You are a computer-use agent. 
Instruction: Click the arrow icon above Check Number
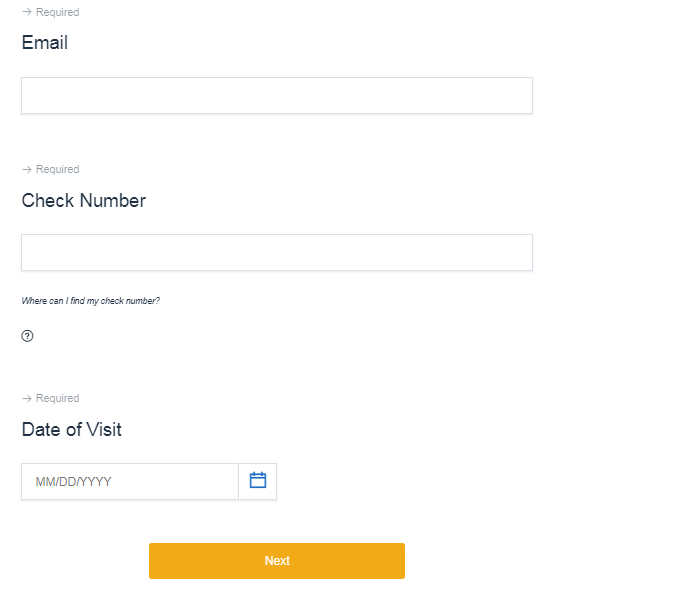(x=27, y=169)
